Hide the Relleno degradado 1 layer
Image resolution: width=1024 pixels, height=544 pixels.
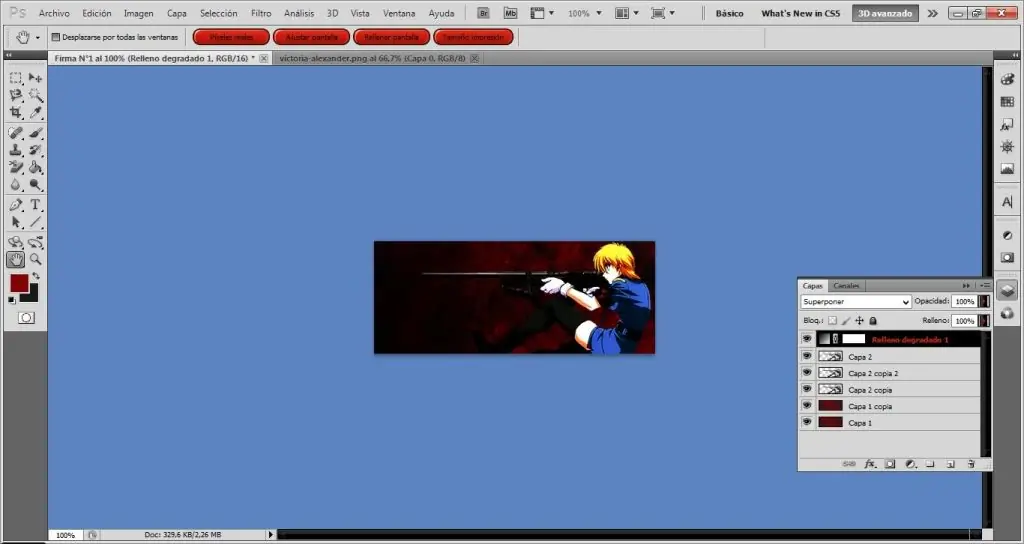point(807,339)
